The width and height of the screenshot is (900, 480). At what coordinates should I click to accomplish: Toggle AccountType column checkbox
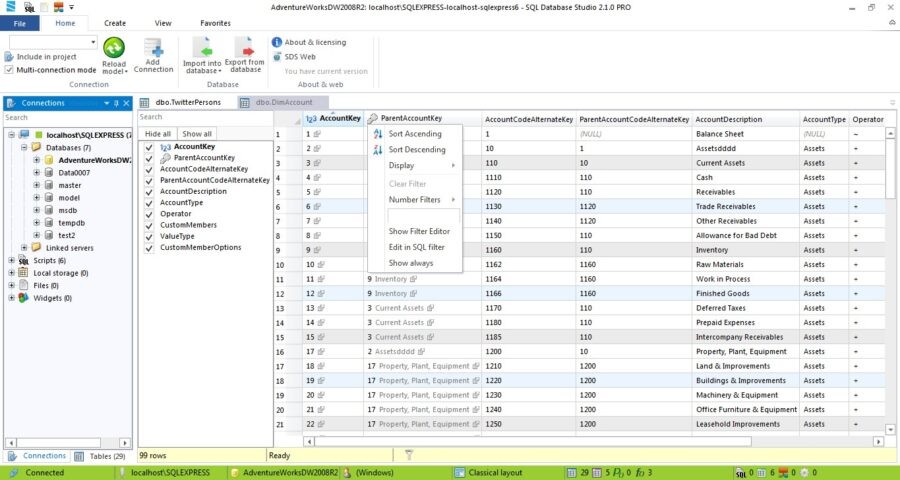tap(149, 203)
